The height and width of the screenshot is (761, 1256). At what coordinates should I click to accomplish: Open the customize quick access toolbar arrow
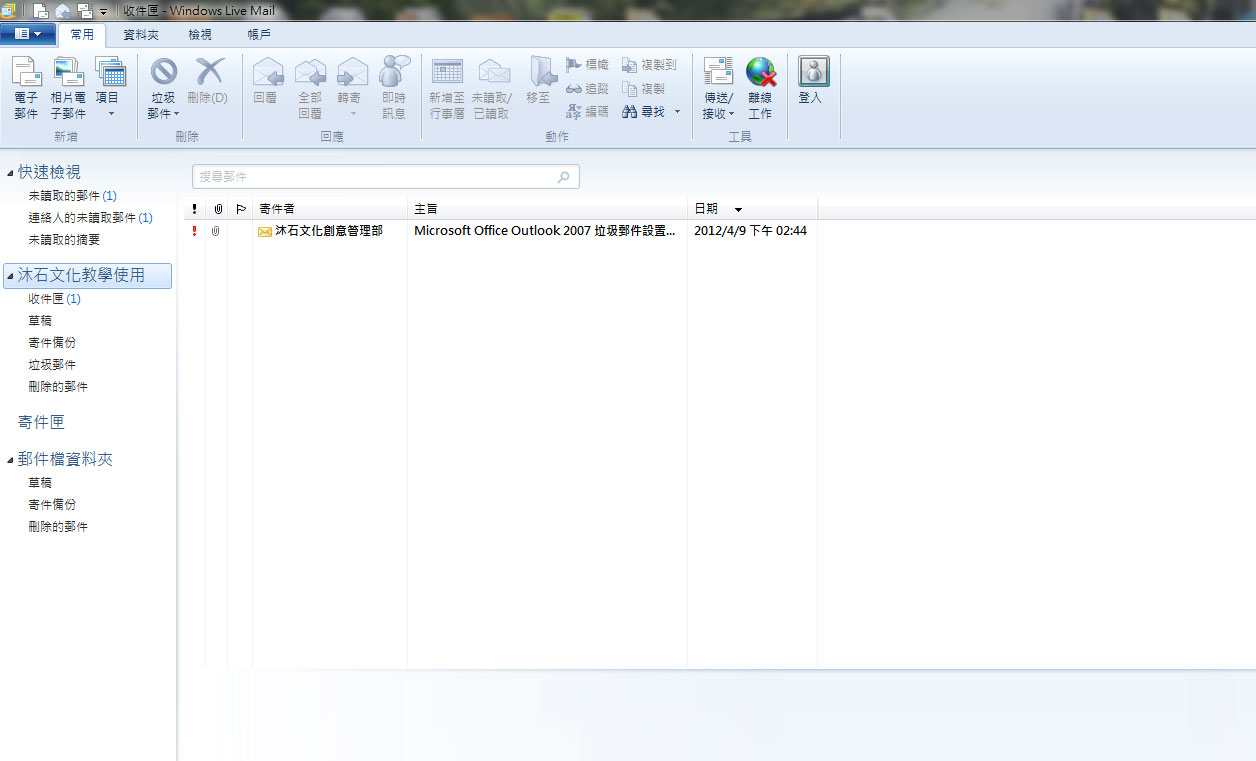coord(103,12)
